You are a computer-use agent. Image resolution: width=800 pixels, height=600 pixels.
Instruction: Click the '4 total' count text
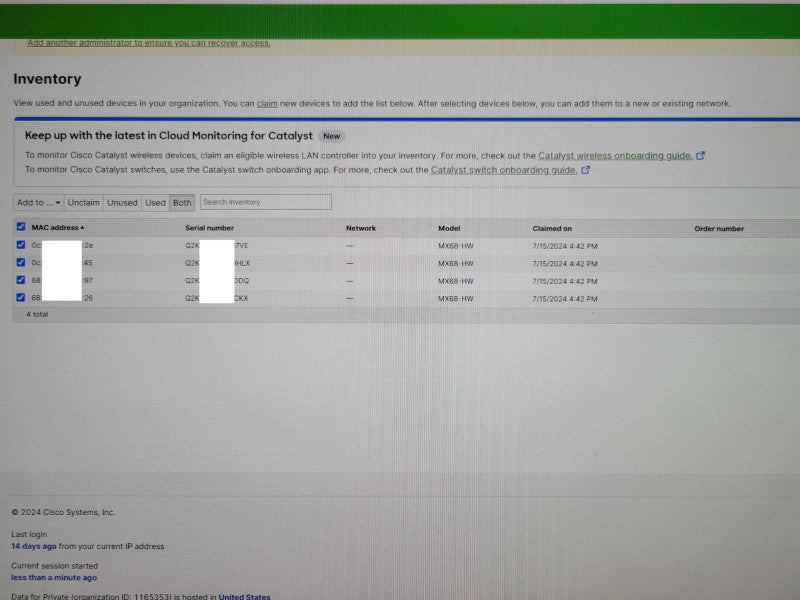tap(37, 314)
